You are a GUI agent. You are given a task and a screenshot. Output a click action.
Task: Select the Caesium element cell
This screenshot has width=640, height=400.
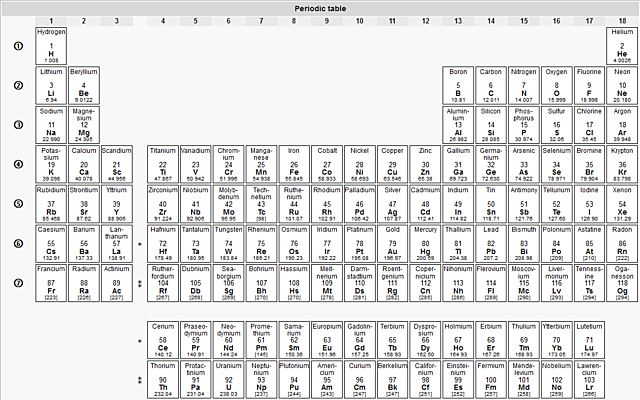(x=51, y=243)
